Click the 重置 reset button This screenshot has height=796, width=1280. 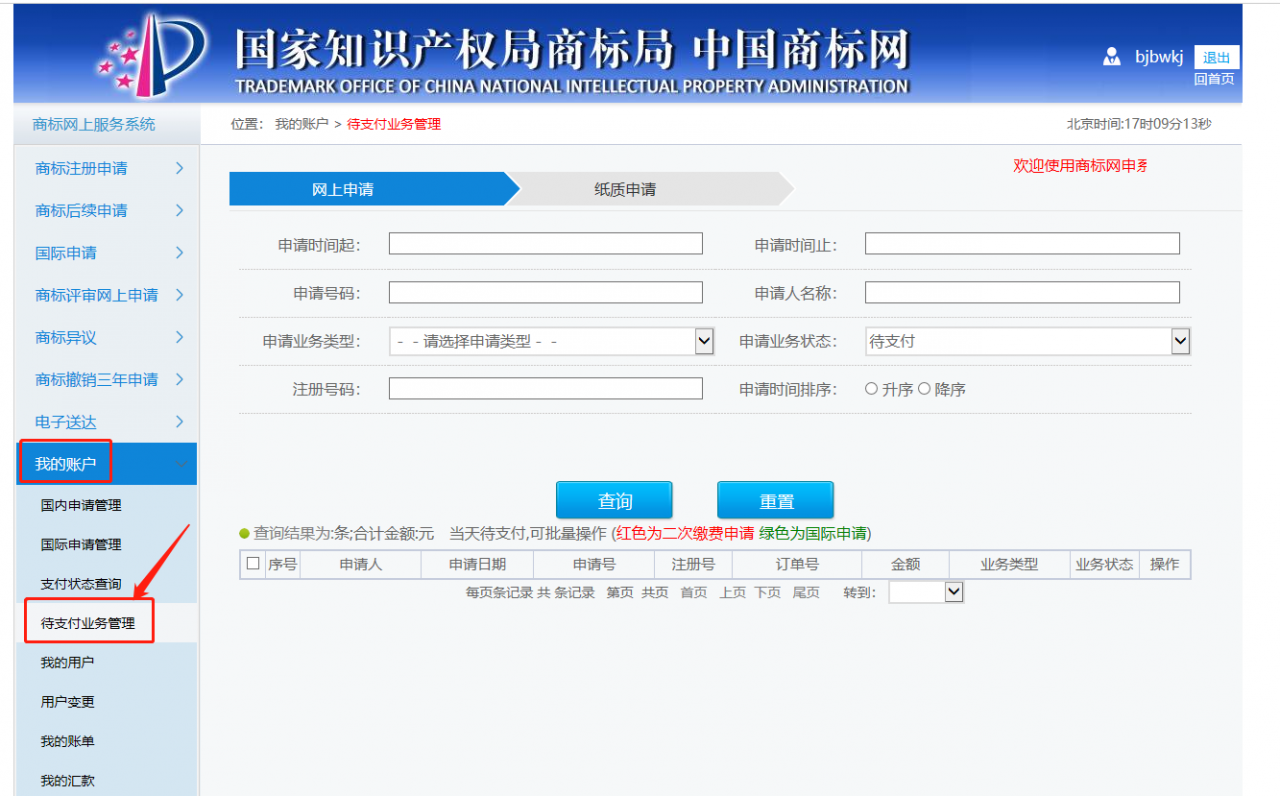pos(775,499)
